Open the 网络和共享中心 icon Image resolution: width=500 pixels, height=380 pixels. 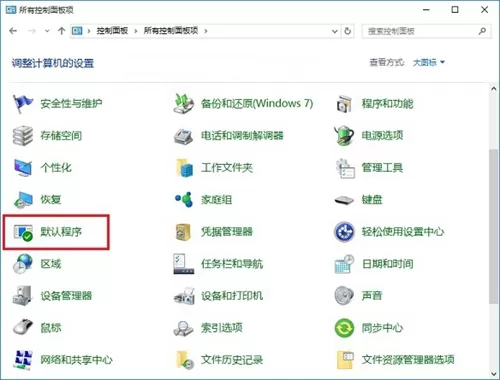tap(22, 360)
